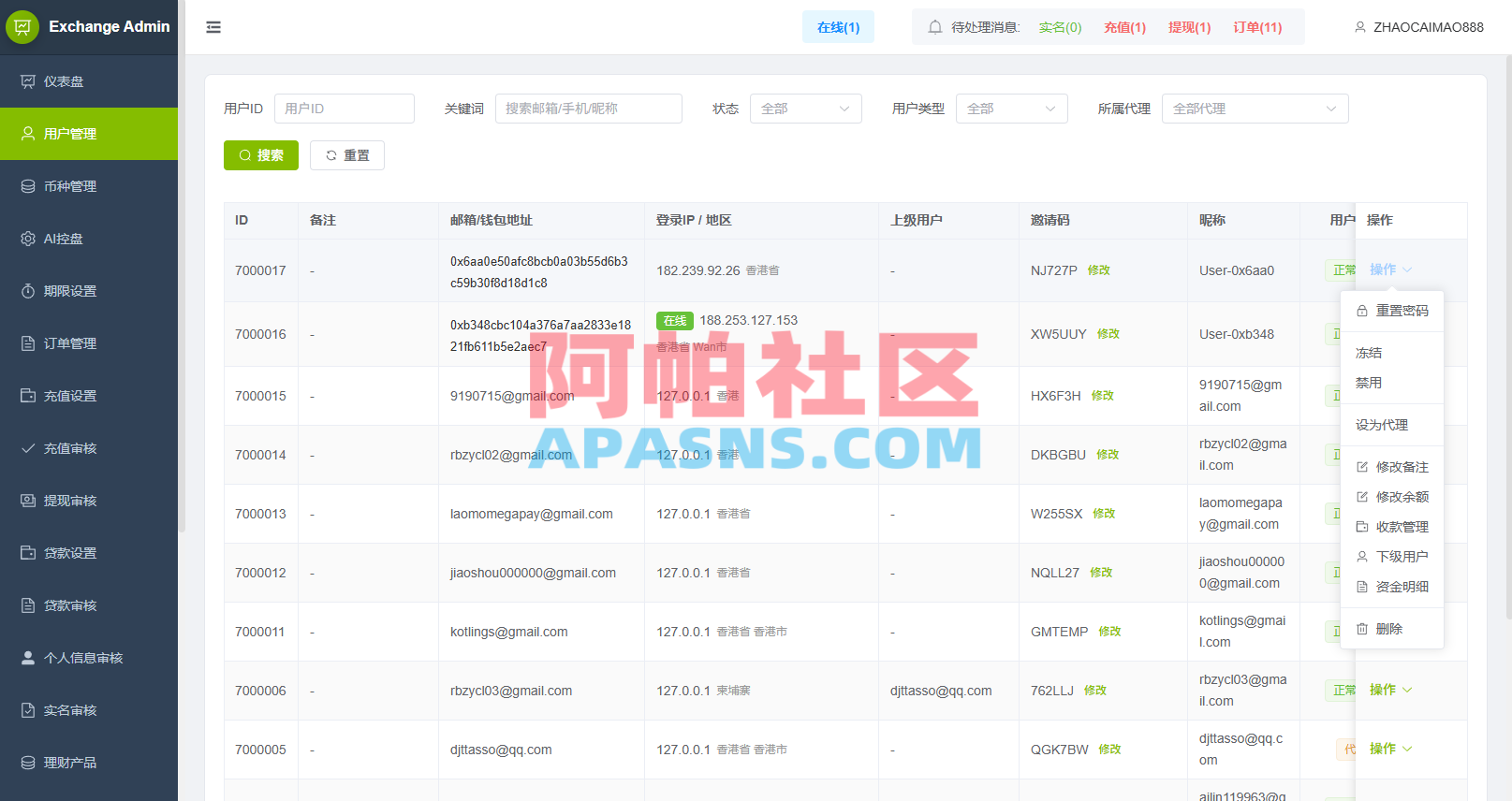
Task: Click 修改 next to invite code HX6F3H
Action: (x=1103, y=396)
